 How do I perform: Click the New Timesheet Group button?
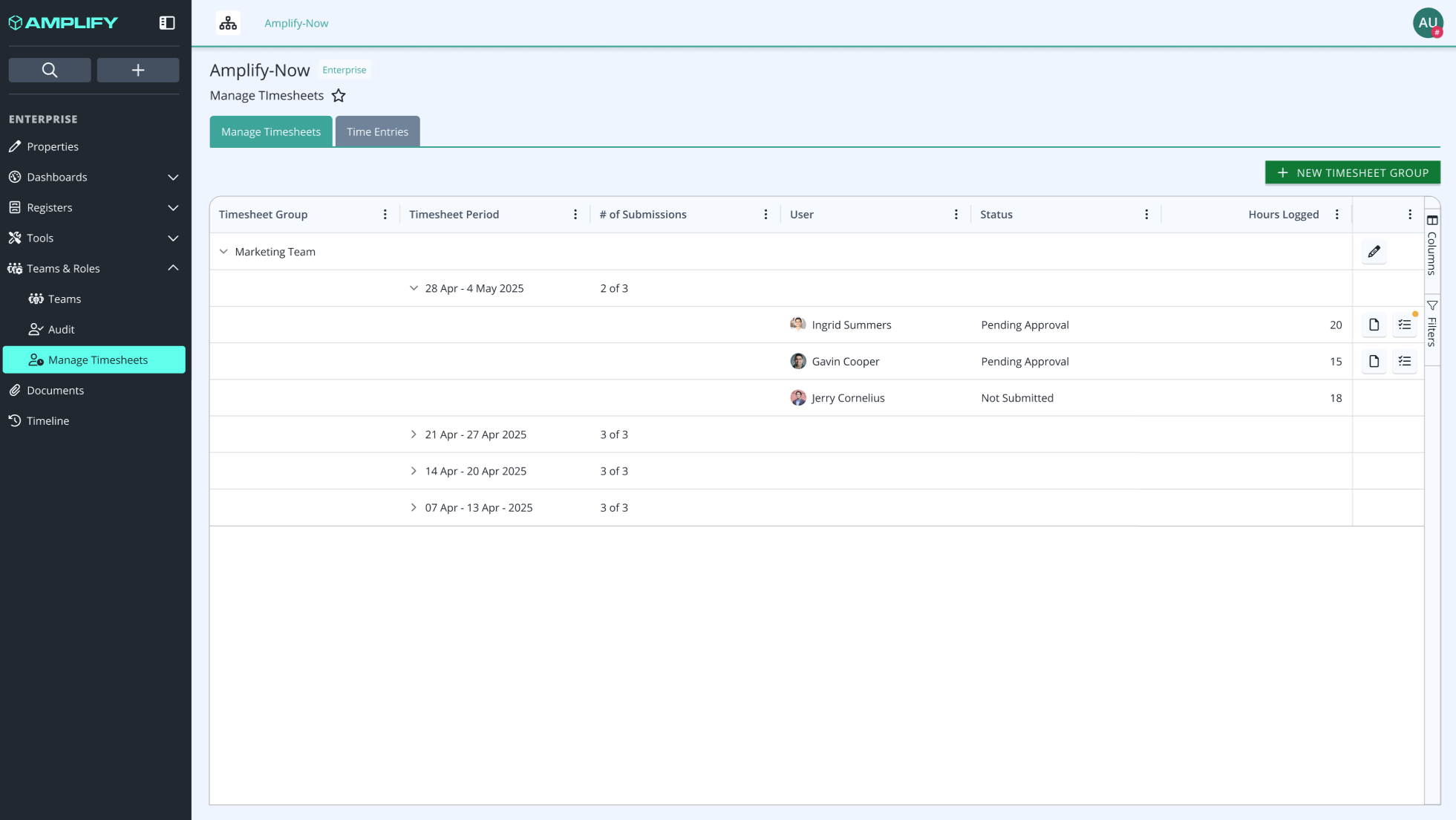(x=1353, y=172)
